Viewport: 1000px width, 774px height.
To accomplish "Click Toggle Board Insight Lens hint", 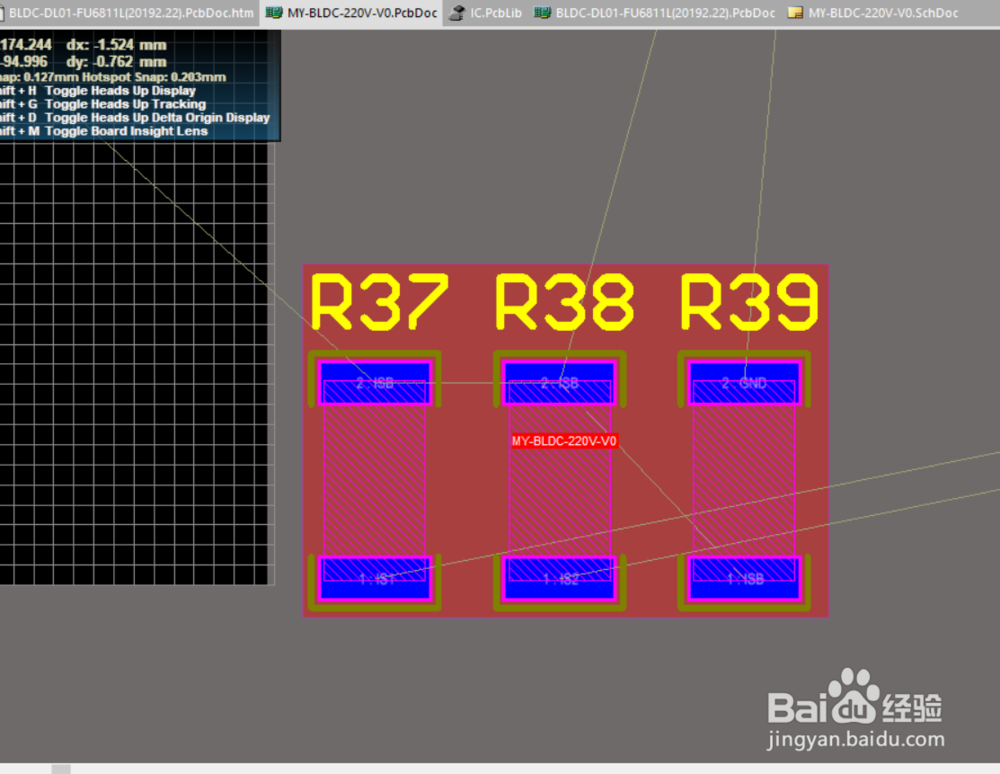I will coord(126,131).
